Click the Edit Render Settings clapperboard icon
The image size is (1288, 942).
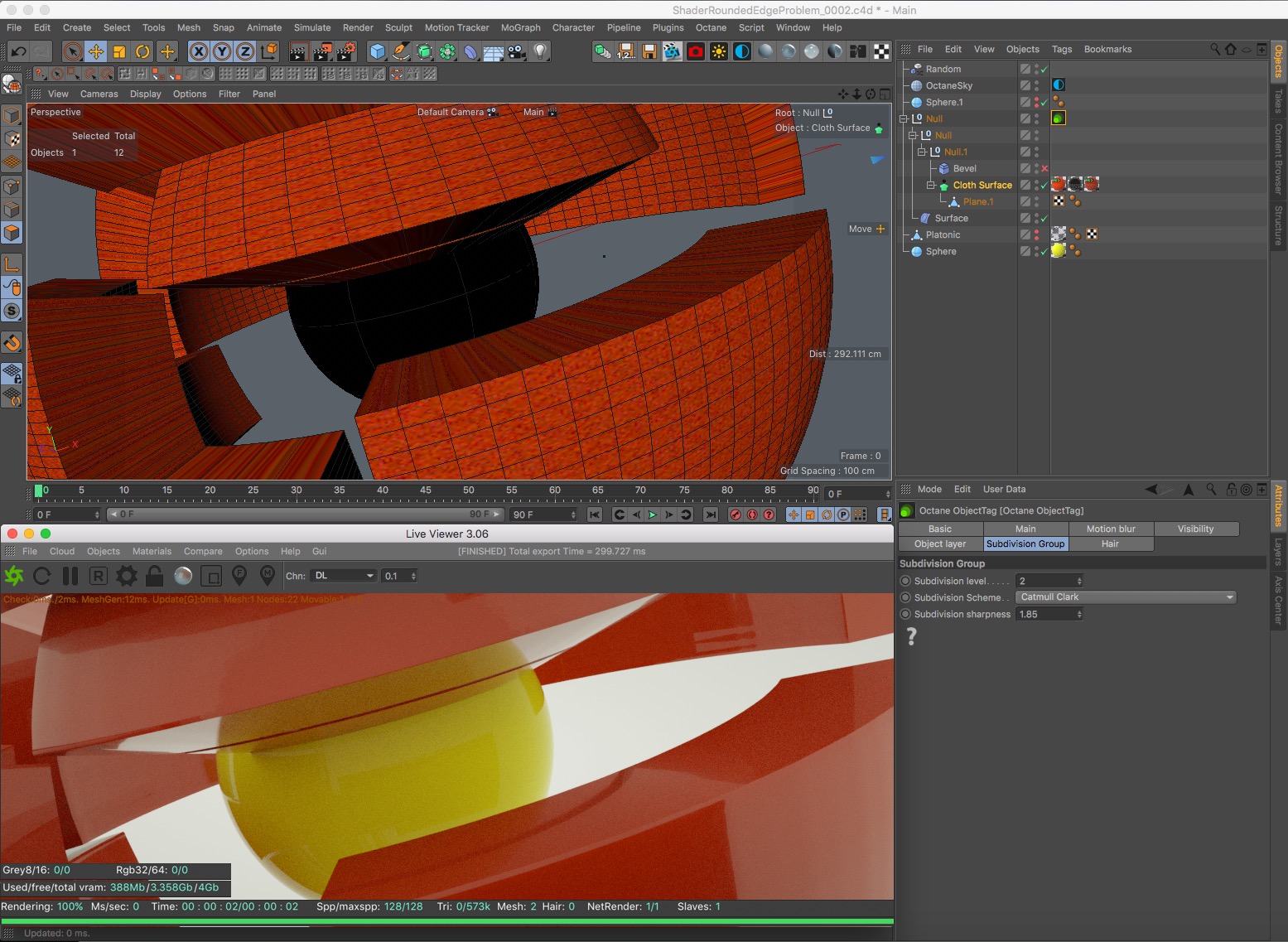[345, 51]
